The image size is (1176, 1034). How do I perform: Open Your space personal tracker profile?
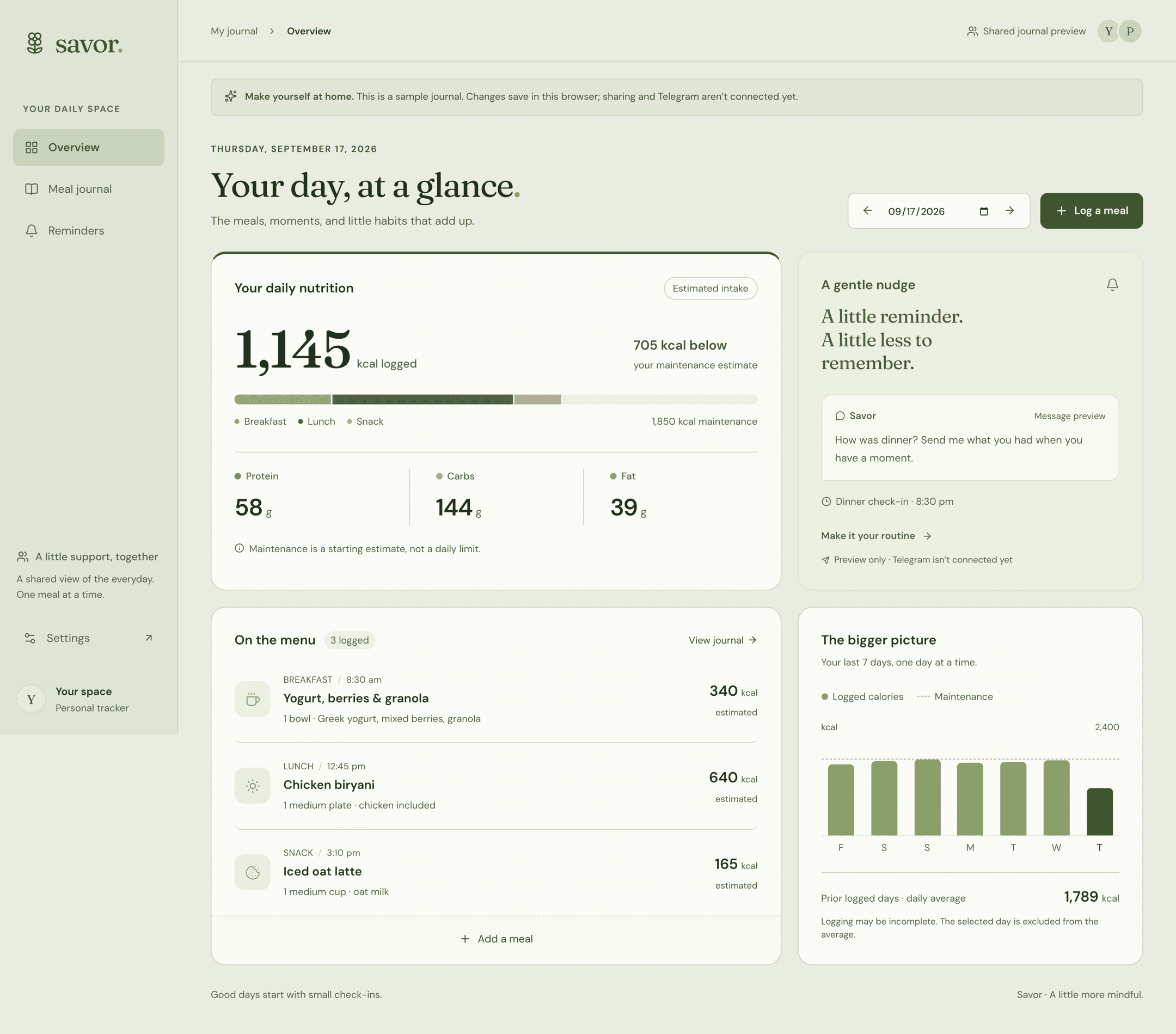click(x=89, y=699)
